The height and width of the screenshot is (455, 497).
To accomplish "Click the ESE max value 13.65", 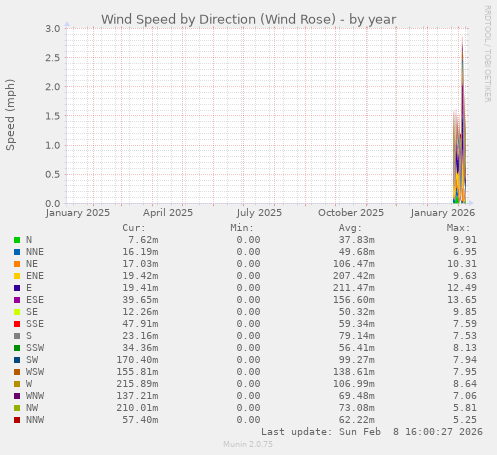I will (462, 300).
